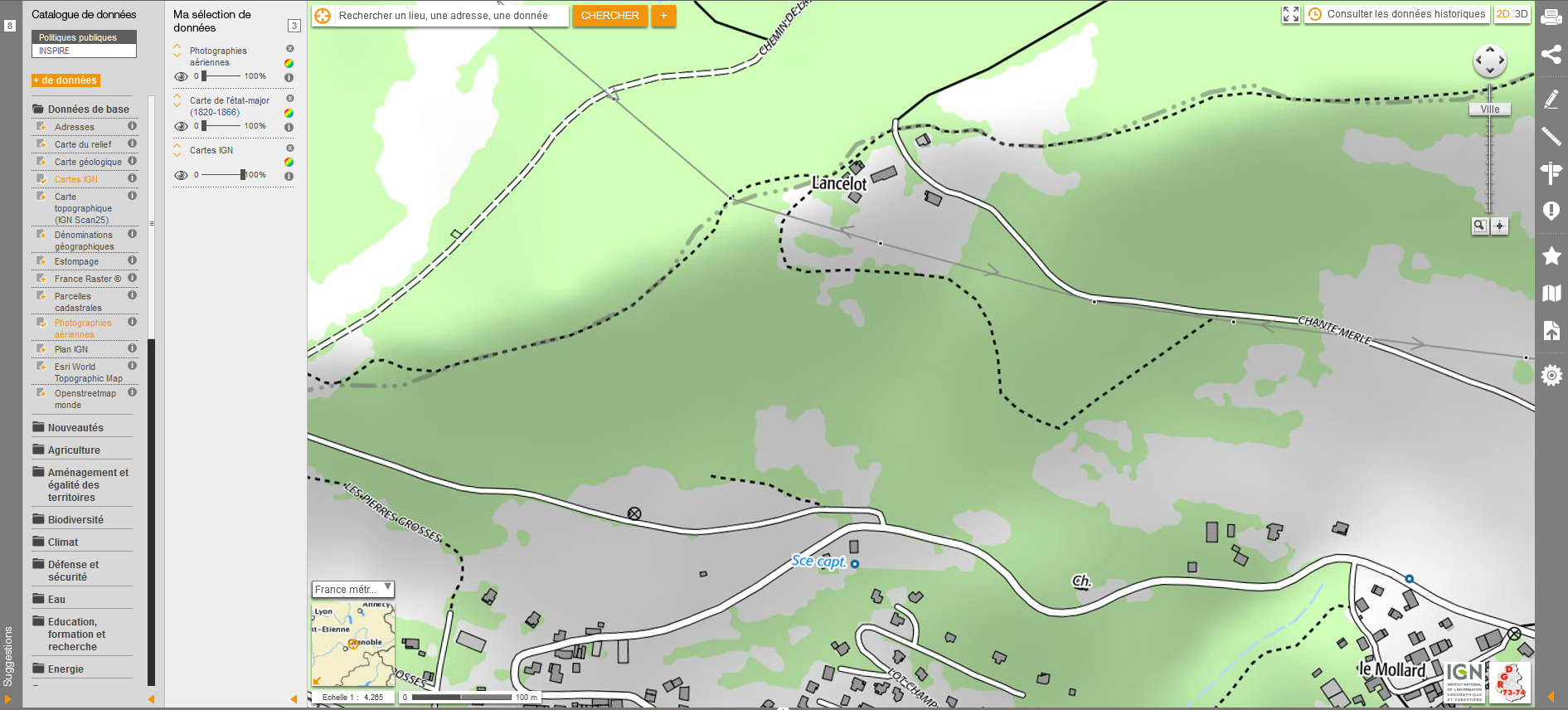This screenshot has height=710, width=1568.
Task: Remove the Carte de l'état-major layer
Action: click(290, 99)
